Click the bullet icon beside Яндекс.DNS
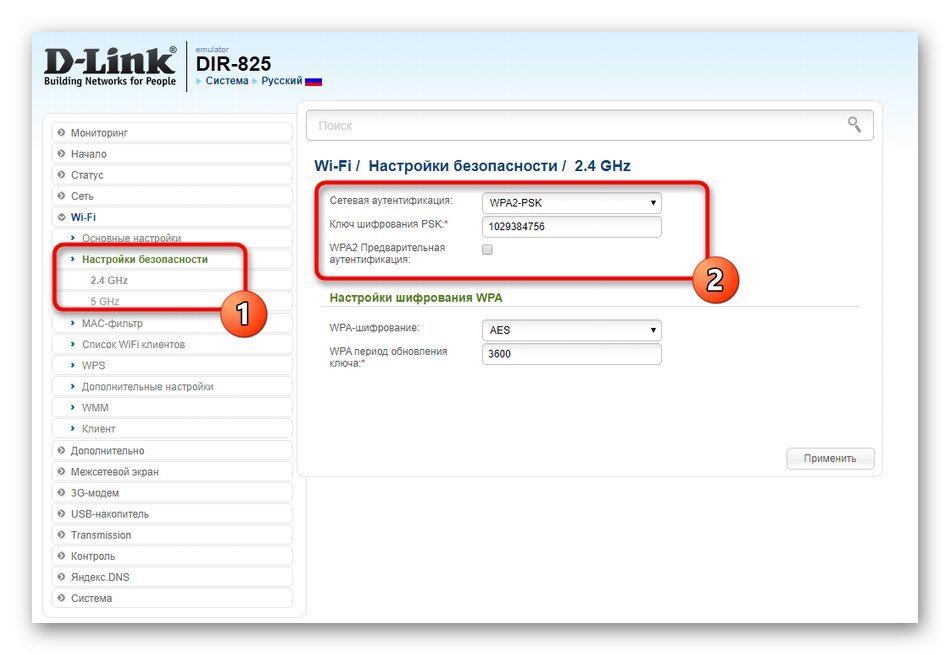Viewport: 950px width, 655px height. pos(61,577)
